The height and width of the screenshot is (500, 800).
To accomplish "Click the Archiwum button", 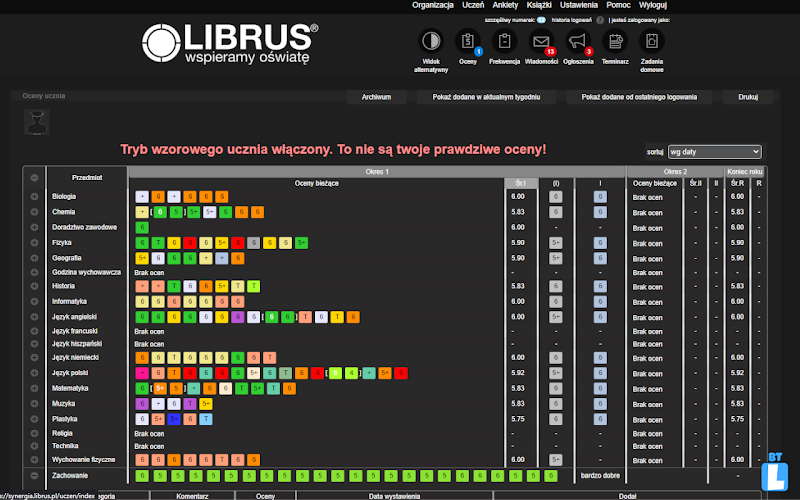I will click(x=376, y=97).
